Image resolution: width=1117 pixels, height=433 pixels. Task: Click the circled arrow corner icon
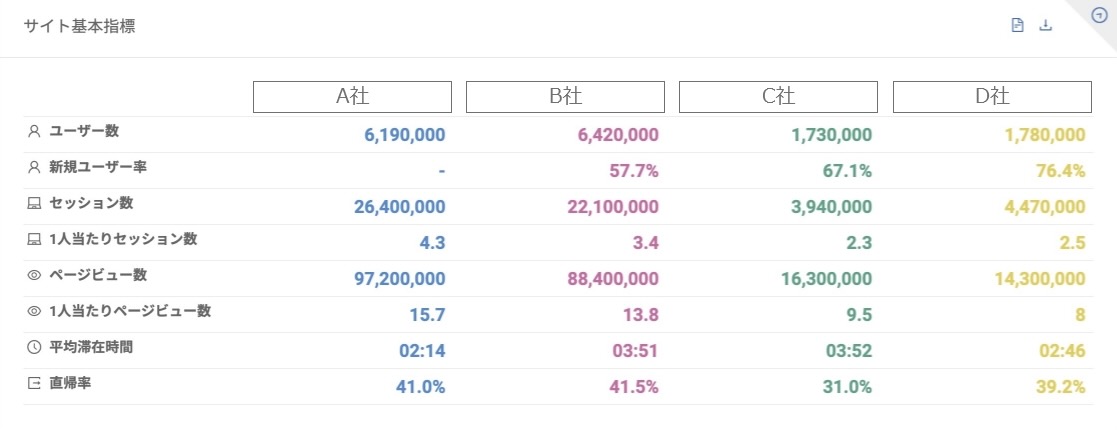tap(1099, 15)
